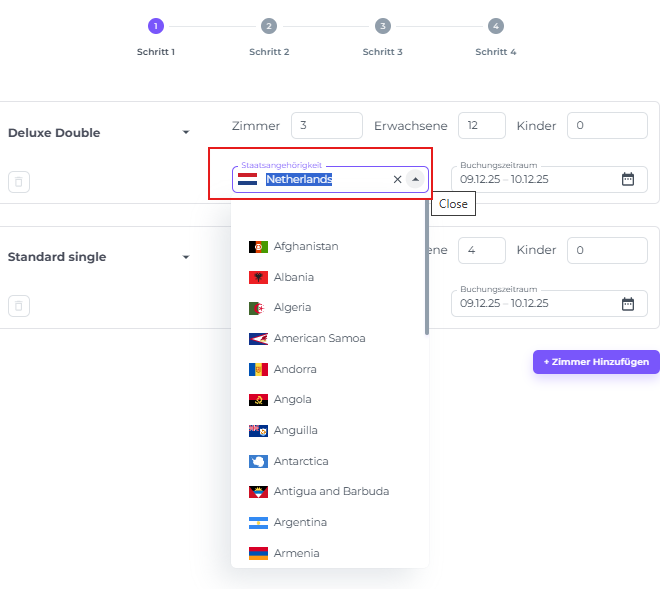Clear the Netherlands nationality selection
Image resolution: width=668 pixels, height=589 pixels.
pos(397,180)
